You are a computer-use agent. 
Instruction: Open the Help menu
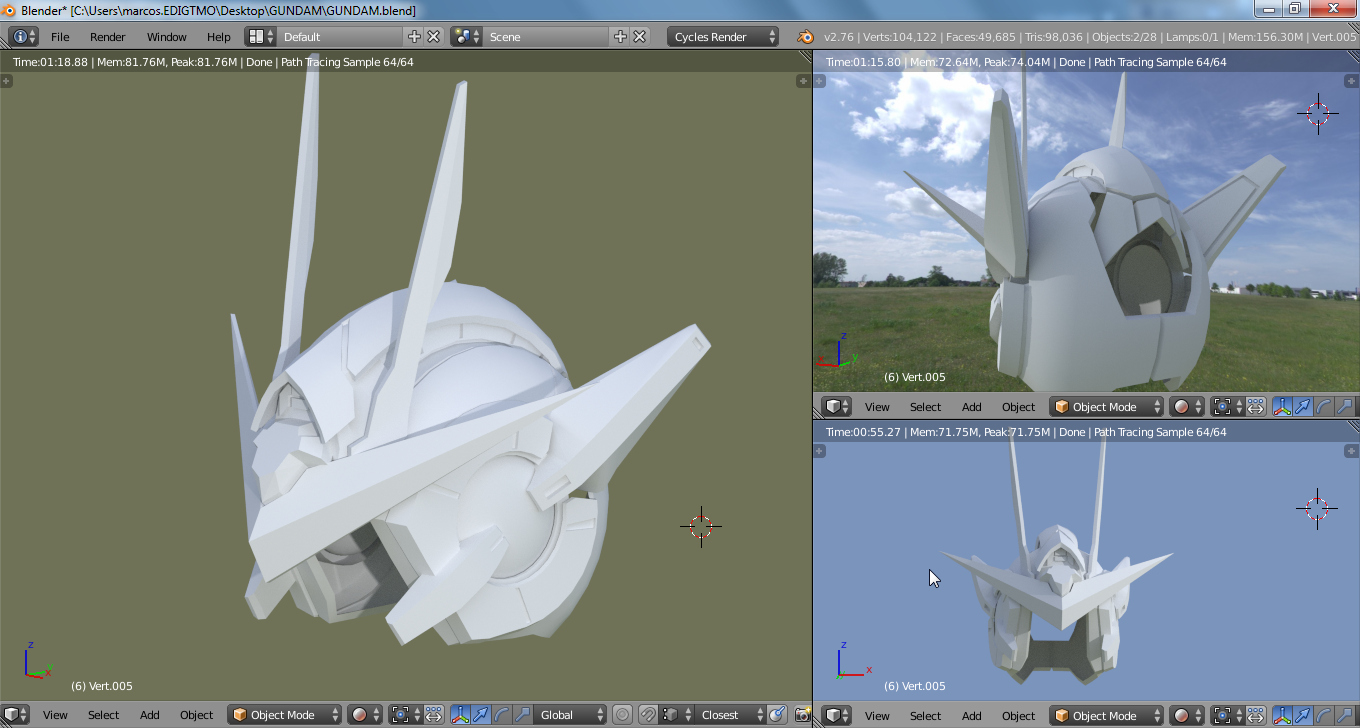(219, 37)
